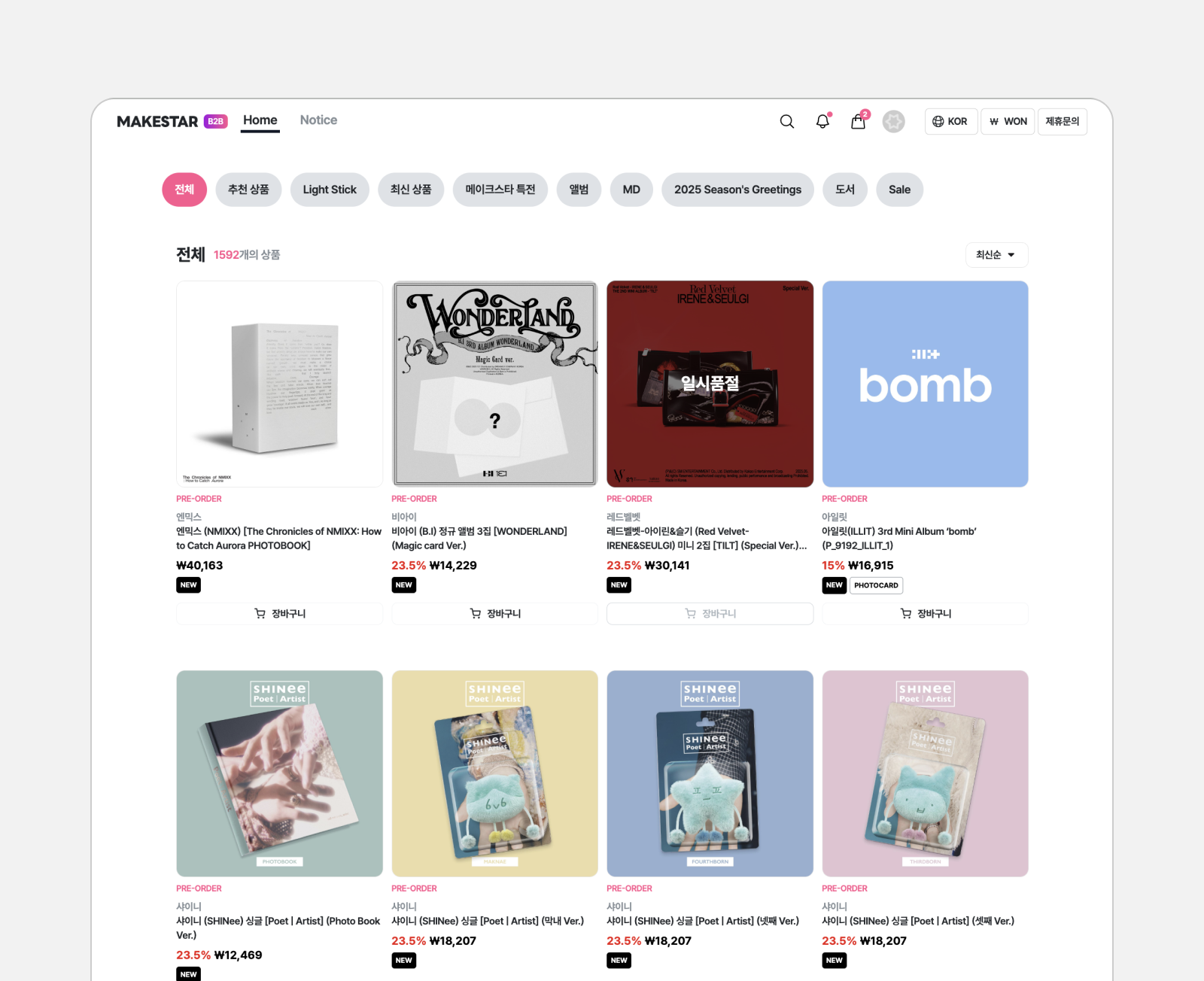This screenshot has width=1204, height=981.
Task: Open the search magnifier icon
Action: 786,121
